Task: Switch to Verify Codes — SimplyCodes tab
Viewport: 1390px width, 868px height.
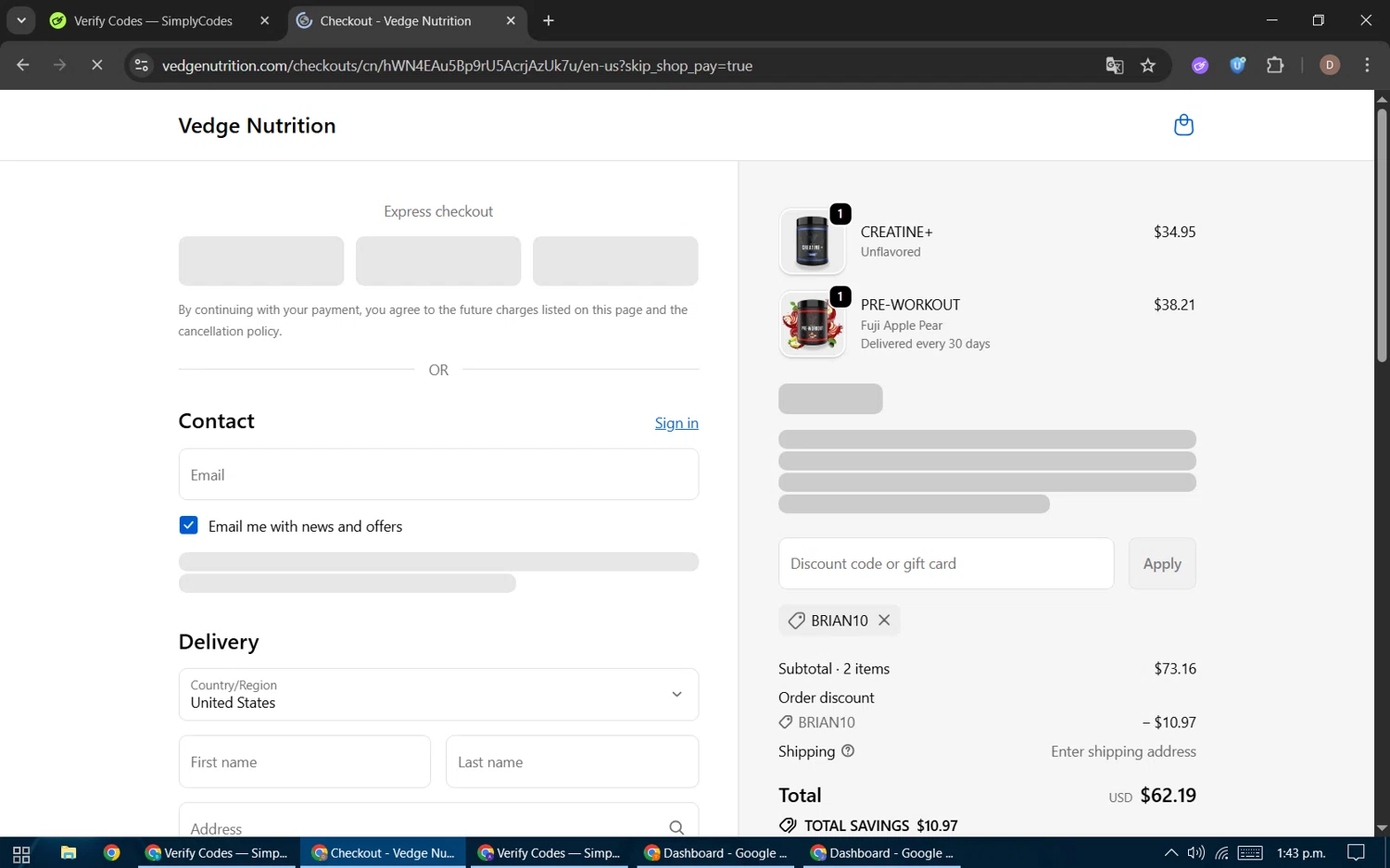Action: pos(153,20)
